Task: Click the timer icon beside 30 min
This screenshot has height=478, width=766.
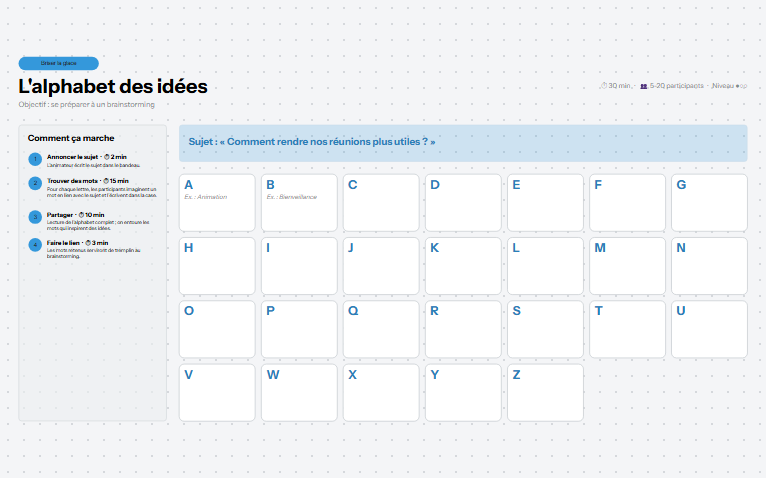Action: [x=604, y=86]
